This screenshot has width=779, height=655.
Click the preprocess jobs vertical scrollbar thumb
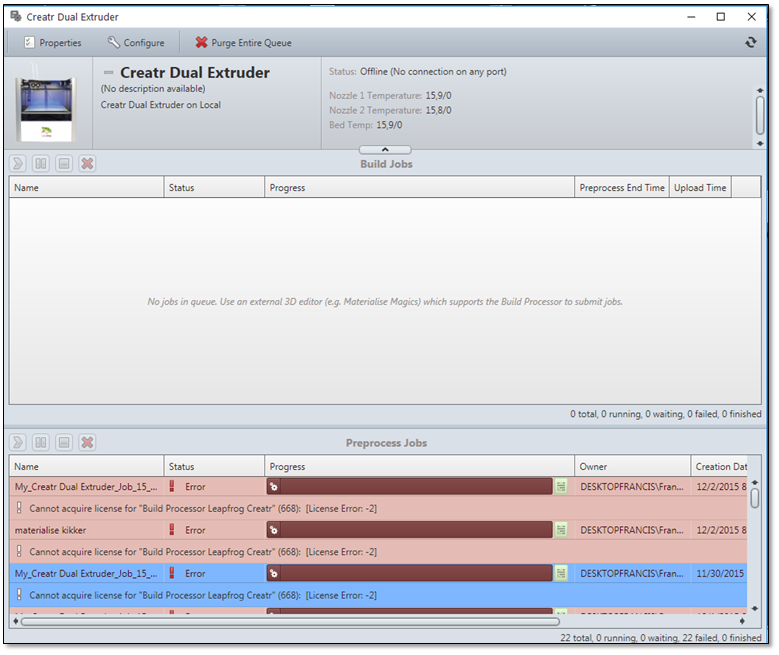pos(755,498)
